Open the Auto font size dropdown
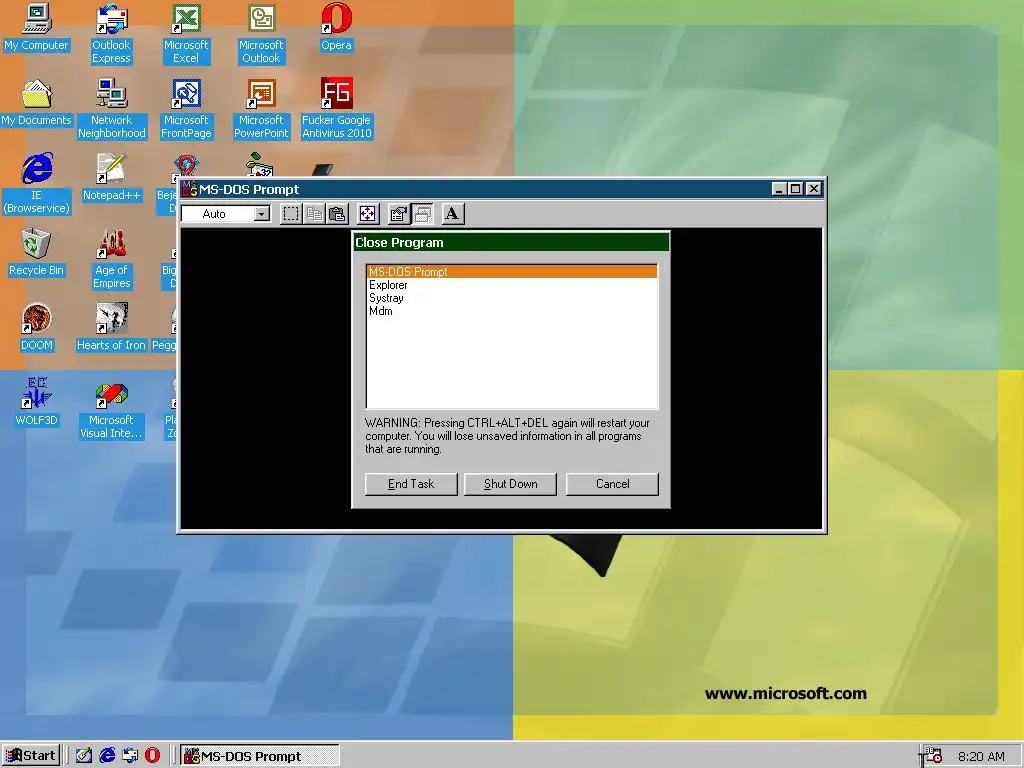This screenshot has width=1024, height=768. click(262, 214)
